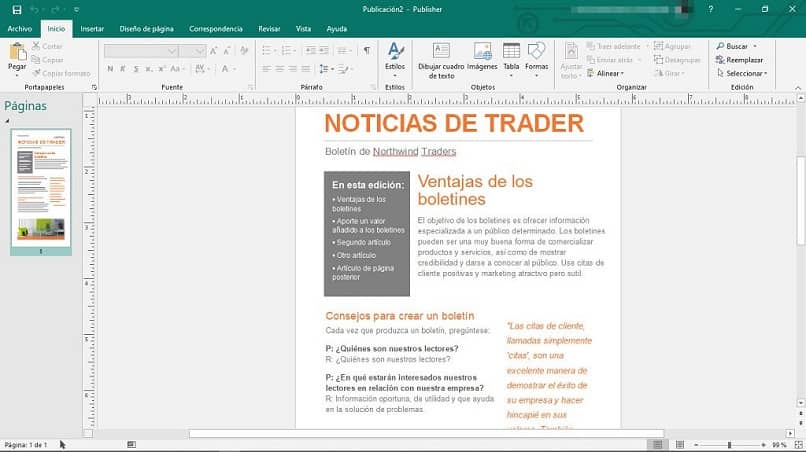This screenshot has height=452, width=806.
Task: Click the Desagrupar button
Action: coord(677,60)
